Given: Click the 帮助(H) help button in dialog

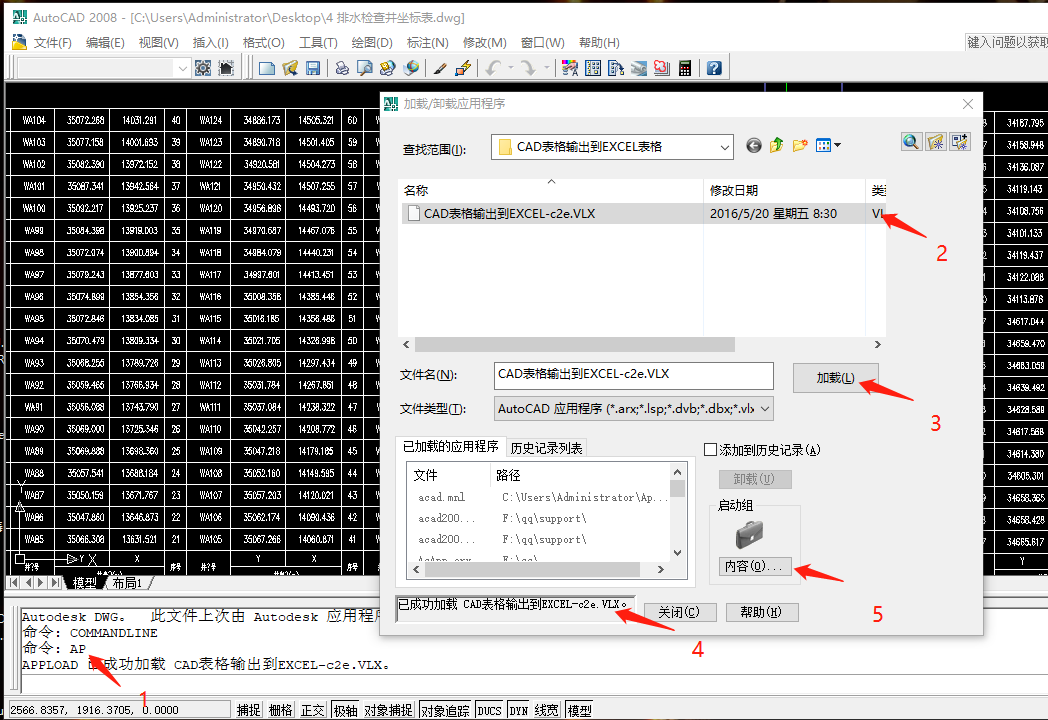Looking at the screenshot, I should pos(761,612).
